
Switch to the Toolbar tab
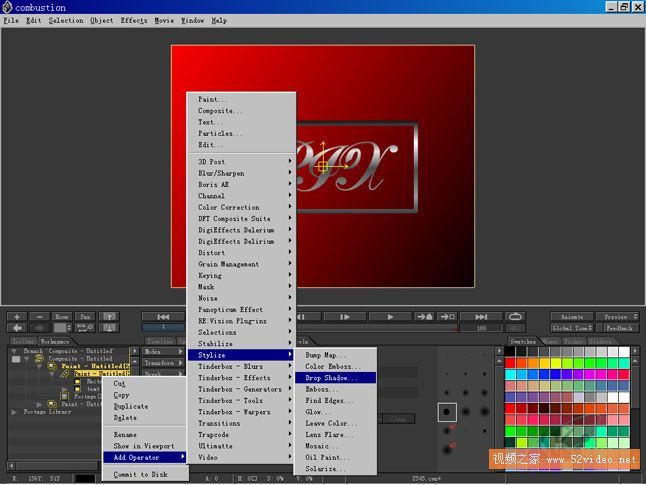tap(23, 341)
